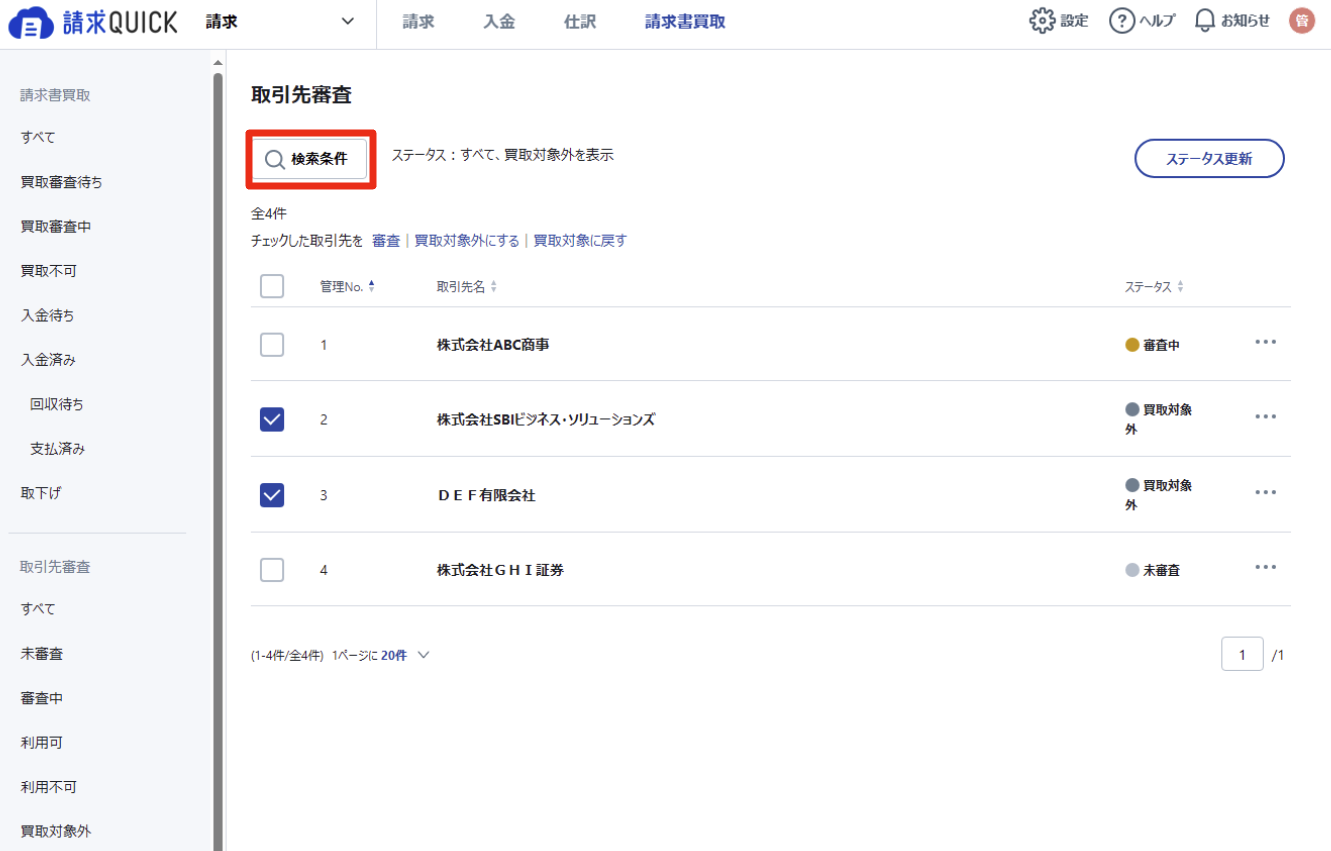The height and width of the screenshot is (851, 1331).
Task: Sort by 管理No. column arrows
Action: click(372, 287)
